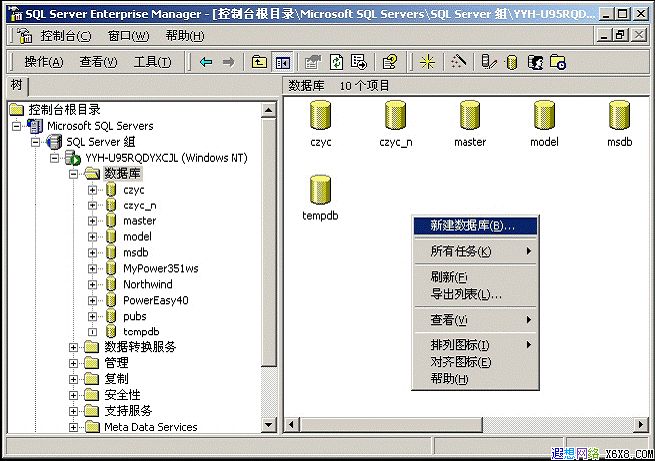Click the Properties toolbar icon
655x461 pixels.
pyautogui.click(x=313, y=62)
